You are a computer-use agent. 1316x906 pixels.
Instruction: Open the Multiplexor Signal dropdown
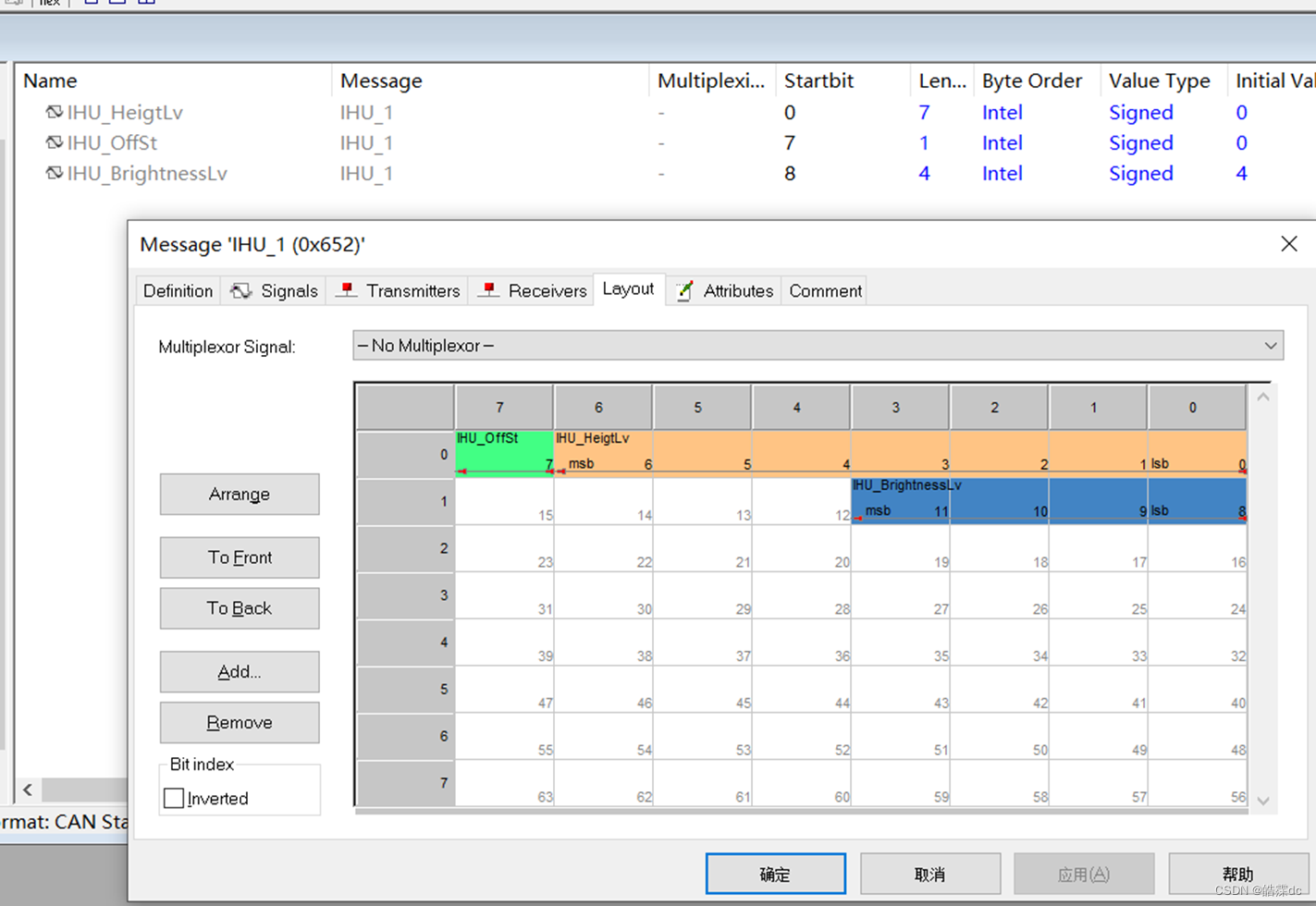(x=1273, y=345)
